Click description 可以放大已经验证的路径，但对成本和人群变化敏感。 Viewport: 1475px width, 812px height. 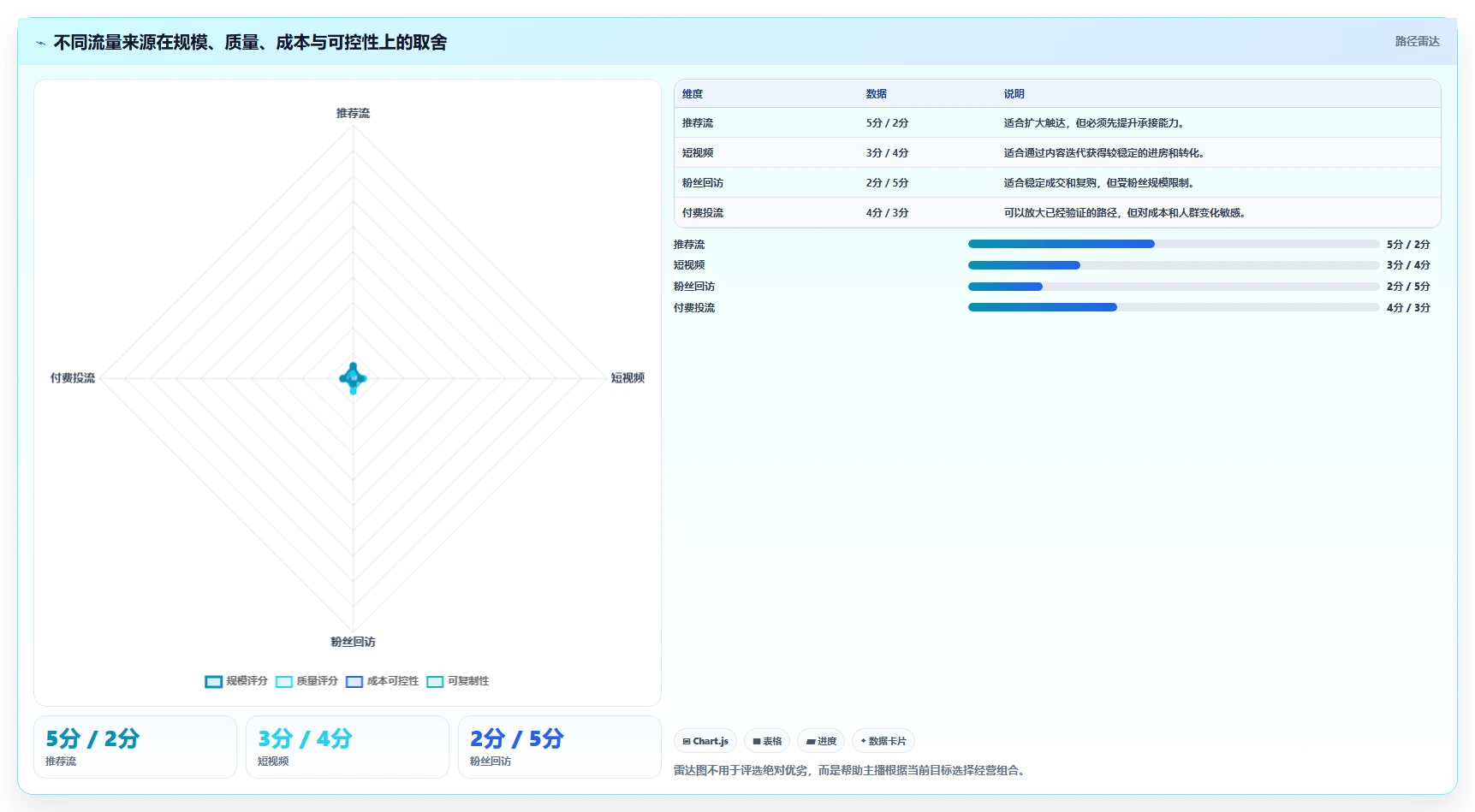(x=1126, y=213)
